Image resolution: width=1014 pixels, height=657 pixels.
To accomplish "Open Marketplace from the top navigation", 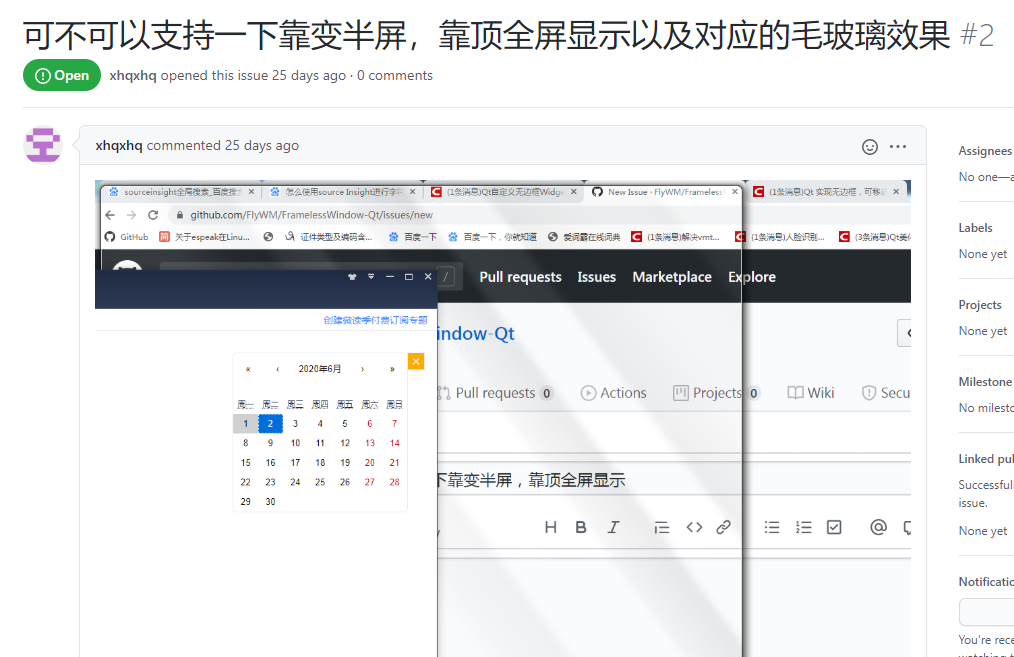I will [x=671, y=277].
